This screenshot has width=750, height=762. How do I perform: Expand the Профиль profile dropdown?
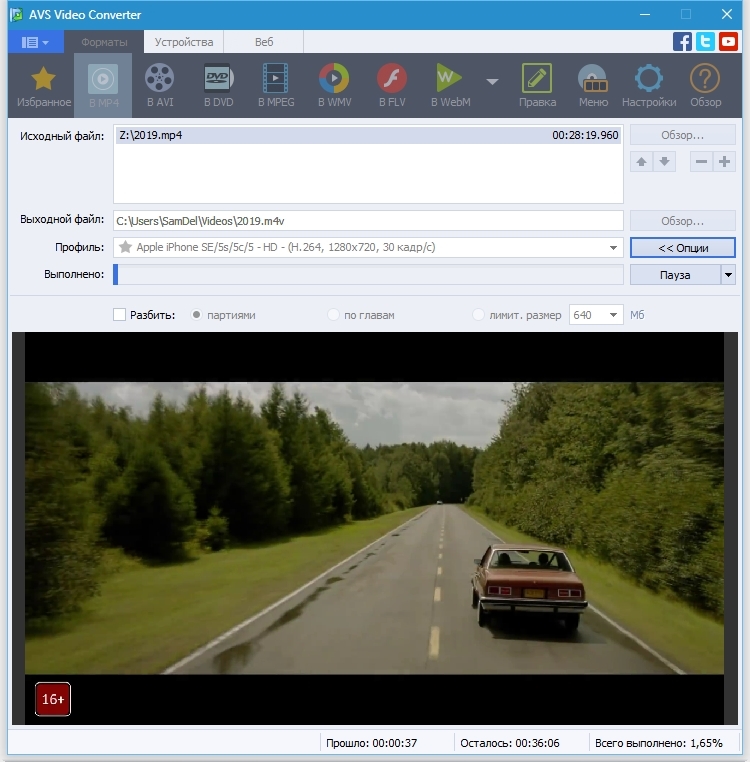(613, 248)
